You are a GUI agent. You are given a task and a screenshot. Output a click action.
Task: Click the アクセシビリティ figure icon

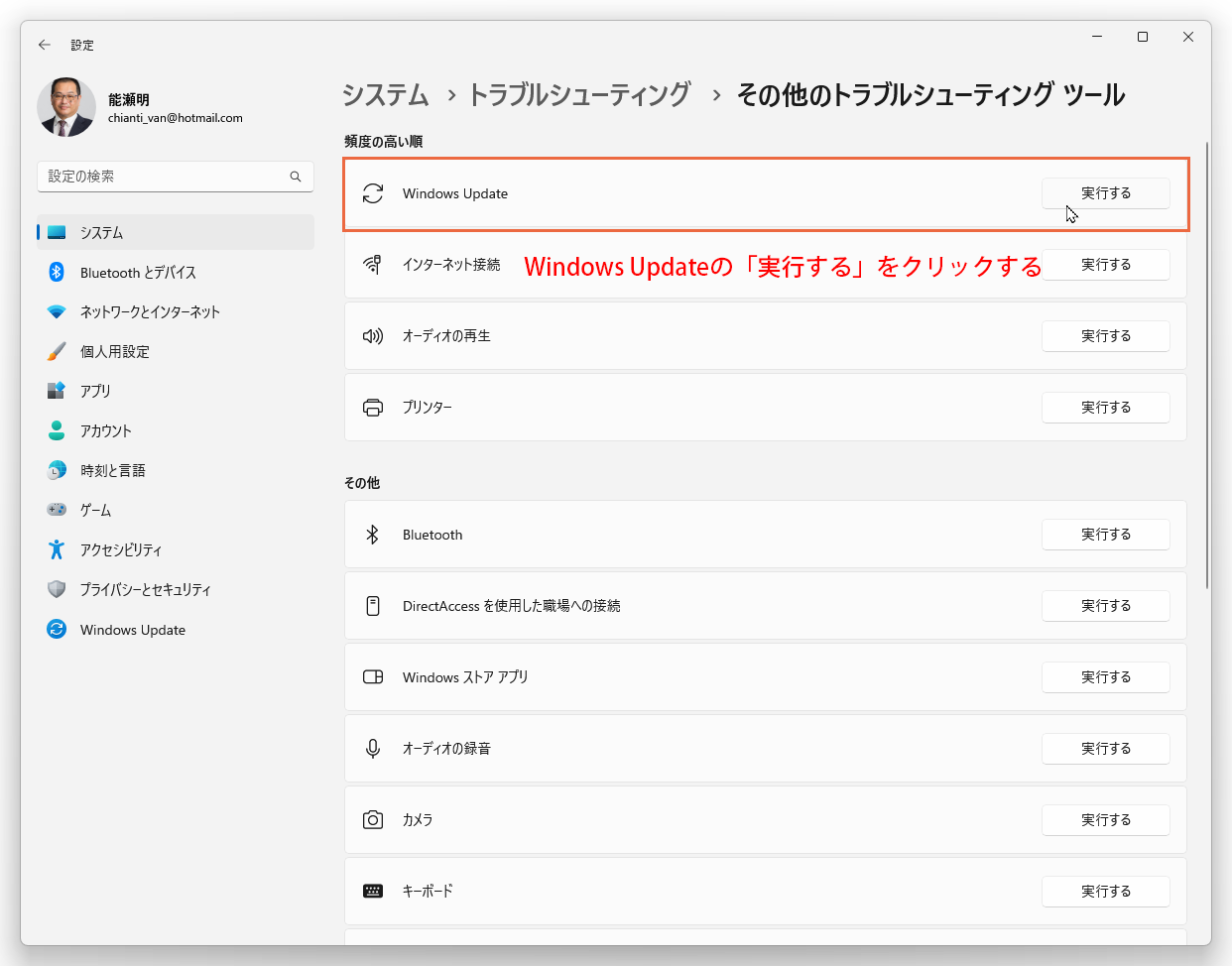(57, 549)
